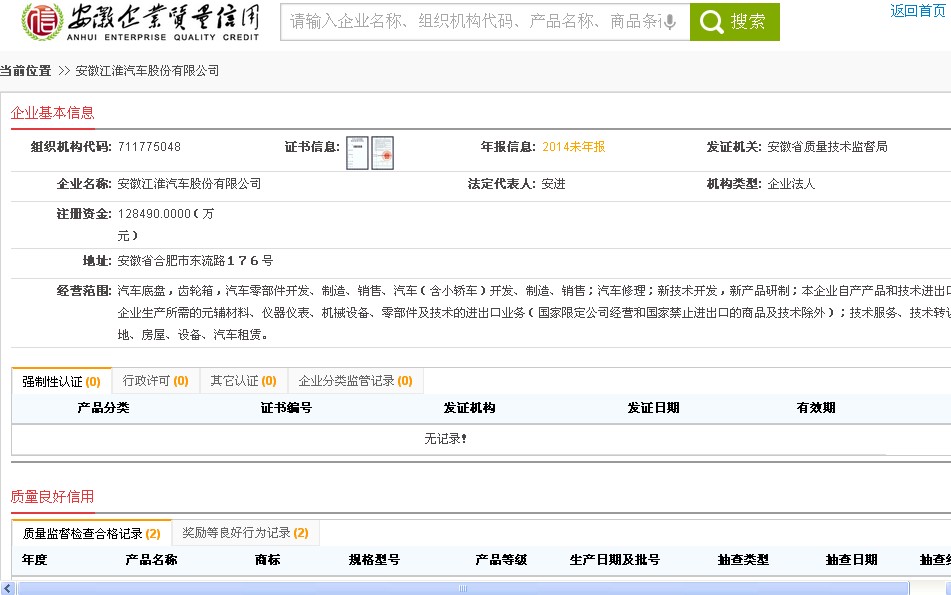Focus the enterprise name search field
The width and height of the screenshot is (951, 595).
click(x=470, y=22)
